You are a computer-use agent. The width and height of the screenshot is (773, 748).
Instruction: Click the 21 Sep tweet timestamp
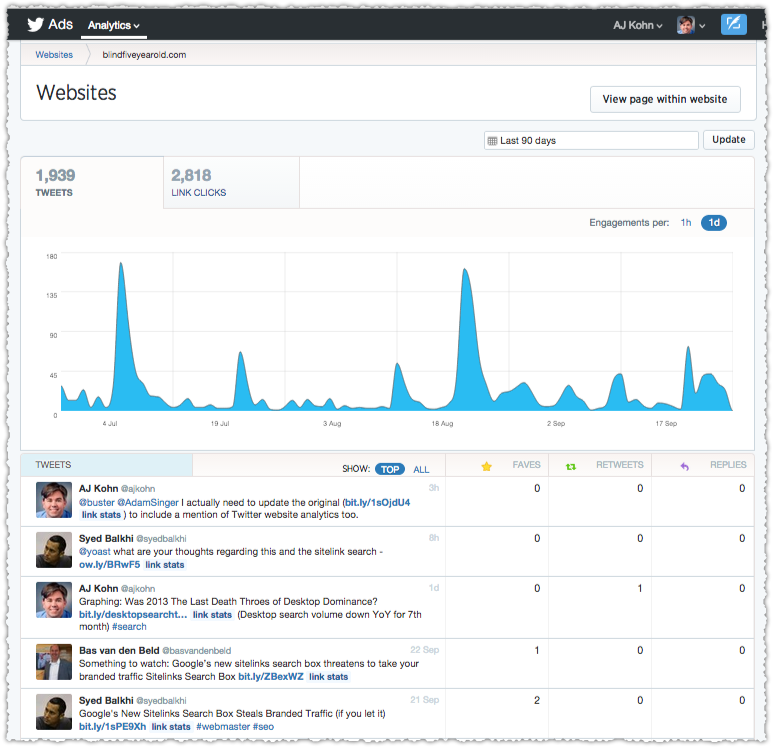click(x=424, y=700)
